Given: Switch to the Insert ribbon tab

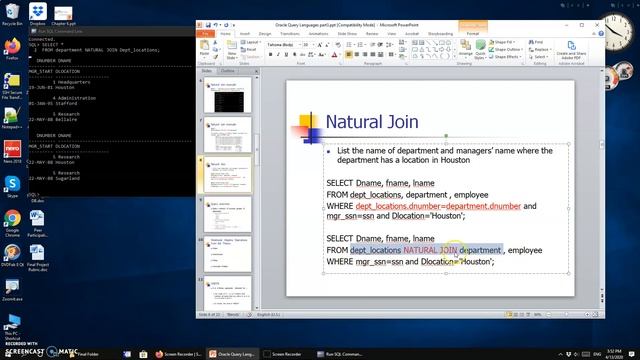Looking at the screenshot, I should [245, 34].
